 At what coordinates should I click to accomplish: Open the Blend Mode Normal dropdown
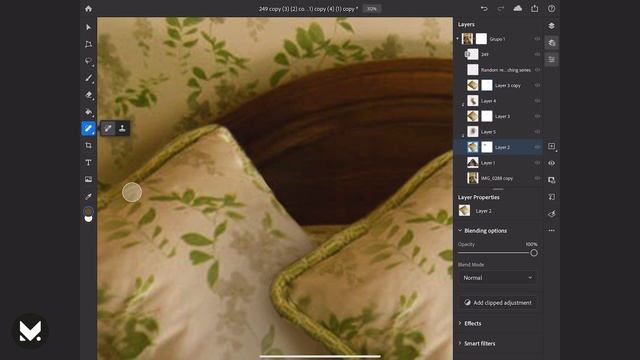coord(498,278)
